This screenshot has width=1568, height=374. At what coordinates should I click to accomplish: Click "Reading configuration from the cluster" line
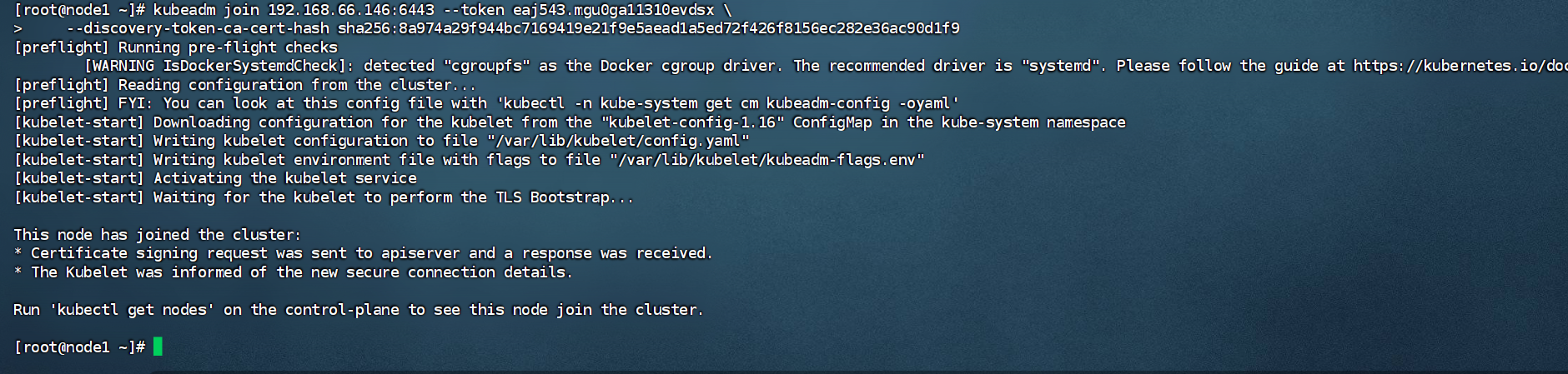[296, 85]
